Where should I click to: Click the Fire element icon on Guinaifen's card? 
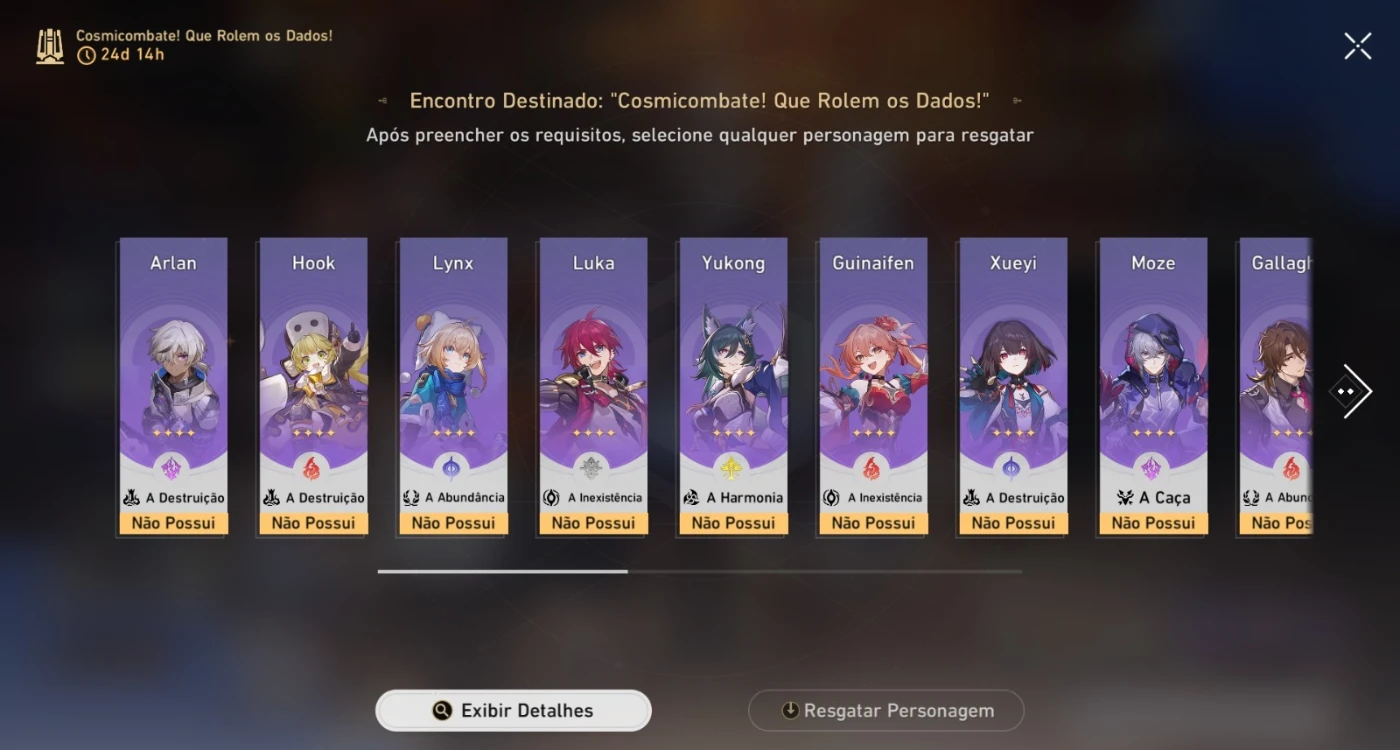pyautogui.click(x=872, y=467)
